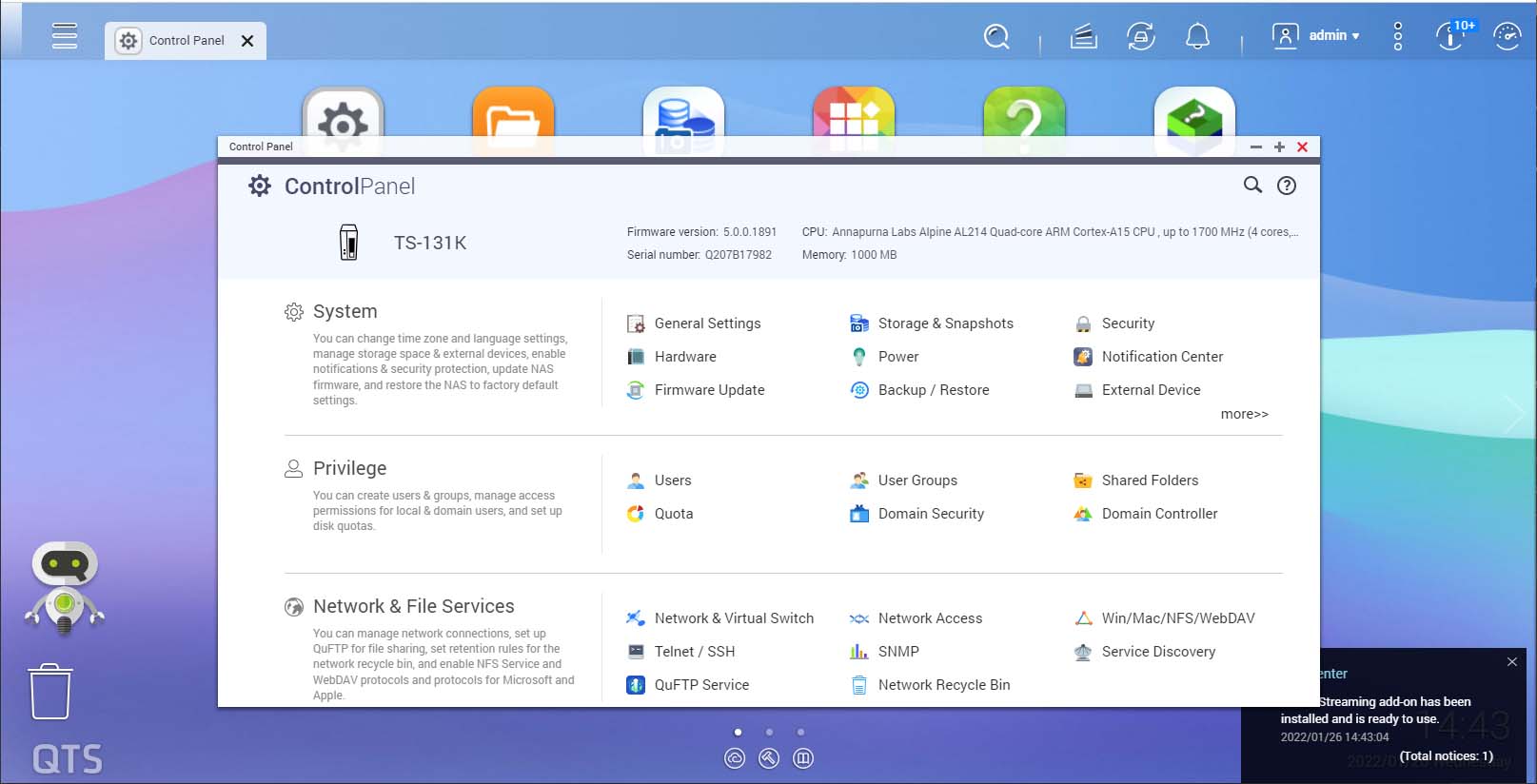Screen dimensions: 1537x784
Task: Click the Qboost robot assistant icon
Action: [65, 587]
